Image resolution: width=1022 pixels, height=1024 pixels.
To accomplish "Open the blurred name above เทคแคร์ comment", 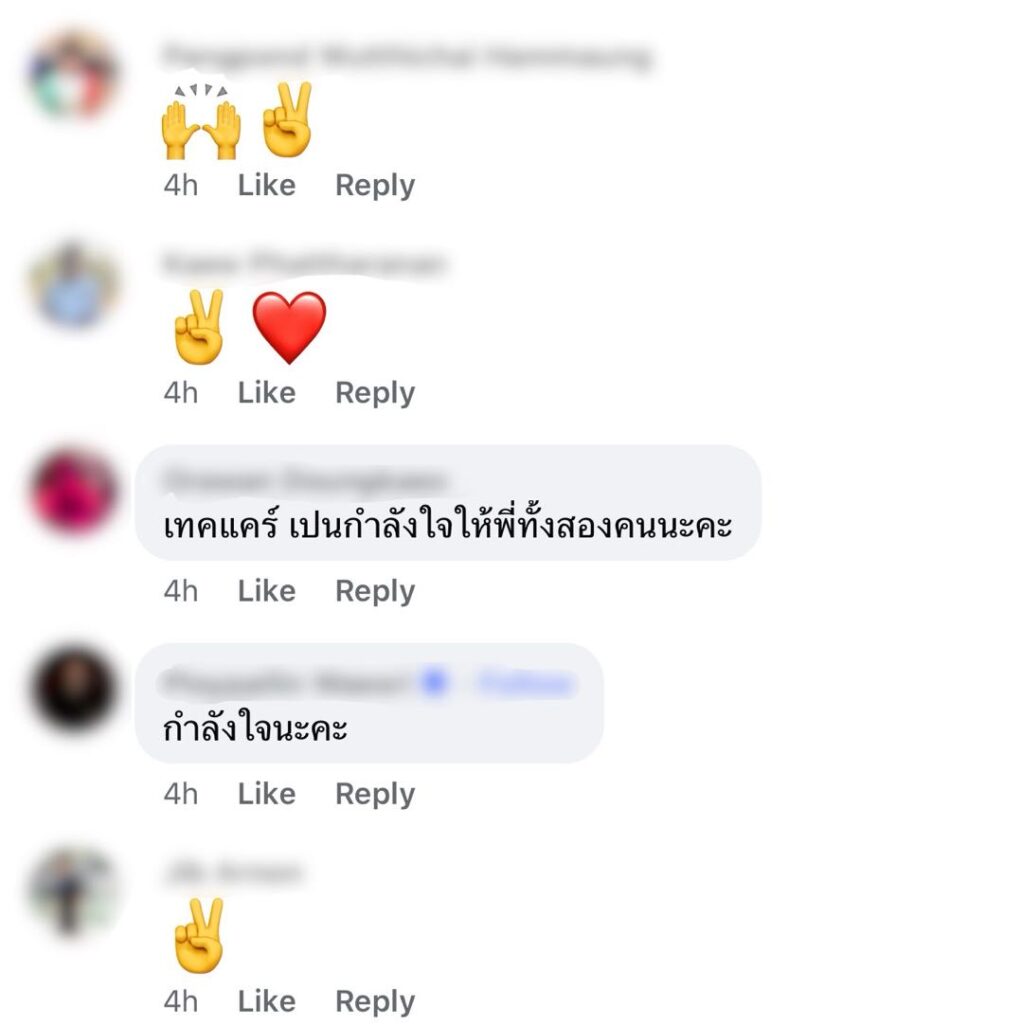I will point(304,481).
